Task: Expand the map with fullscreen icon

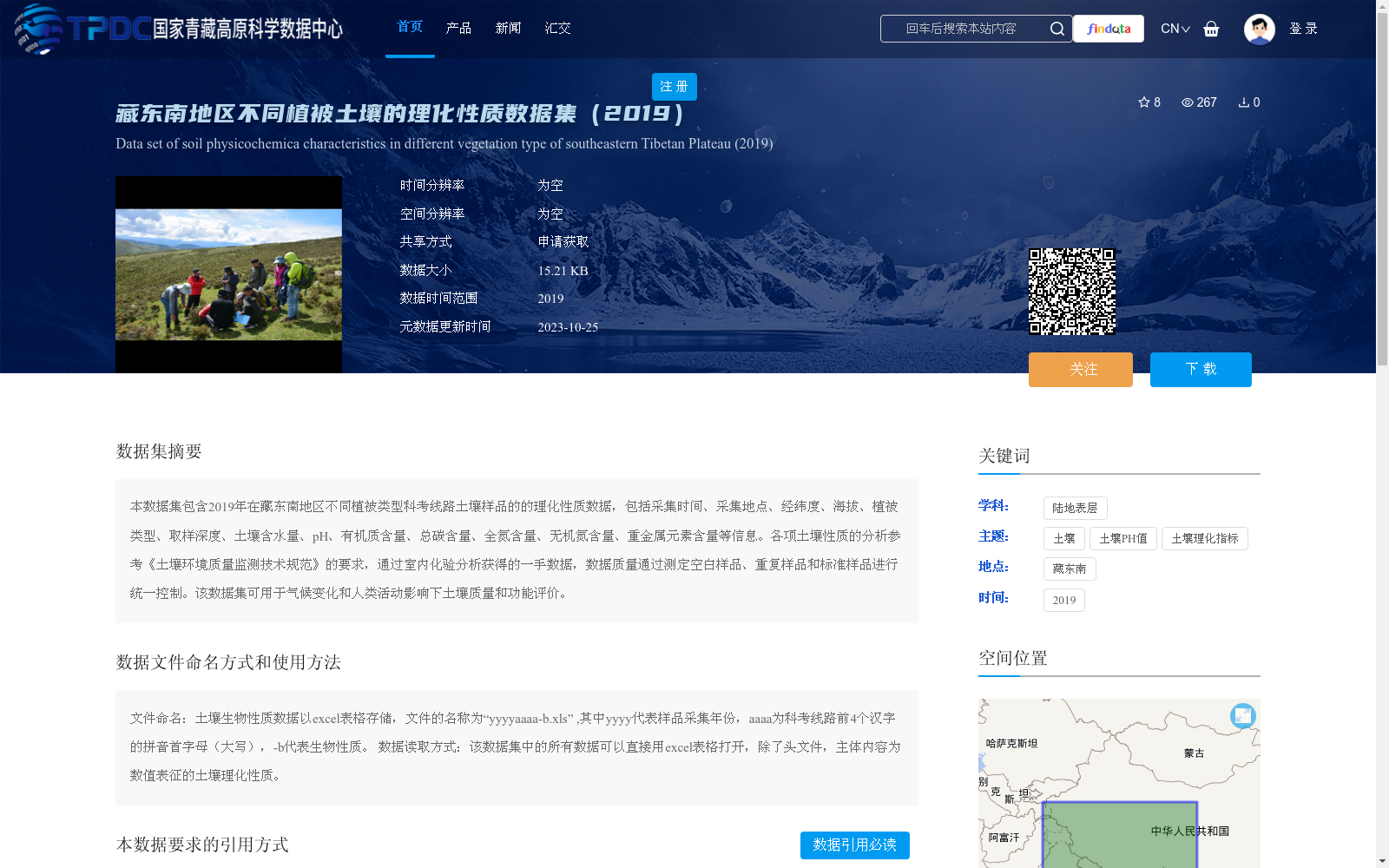Action: (x=1243, y=715)
